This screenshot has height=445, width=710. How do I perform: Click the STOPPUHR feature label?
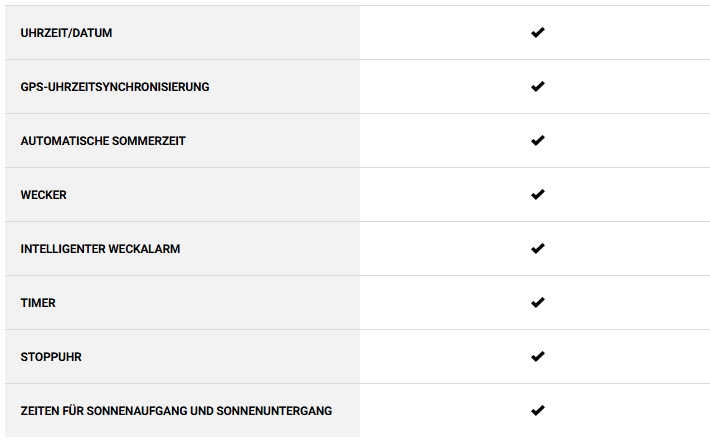pos(51,357)
